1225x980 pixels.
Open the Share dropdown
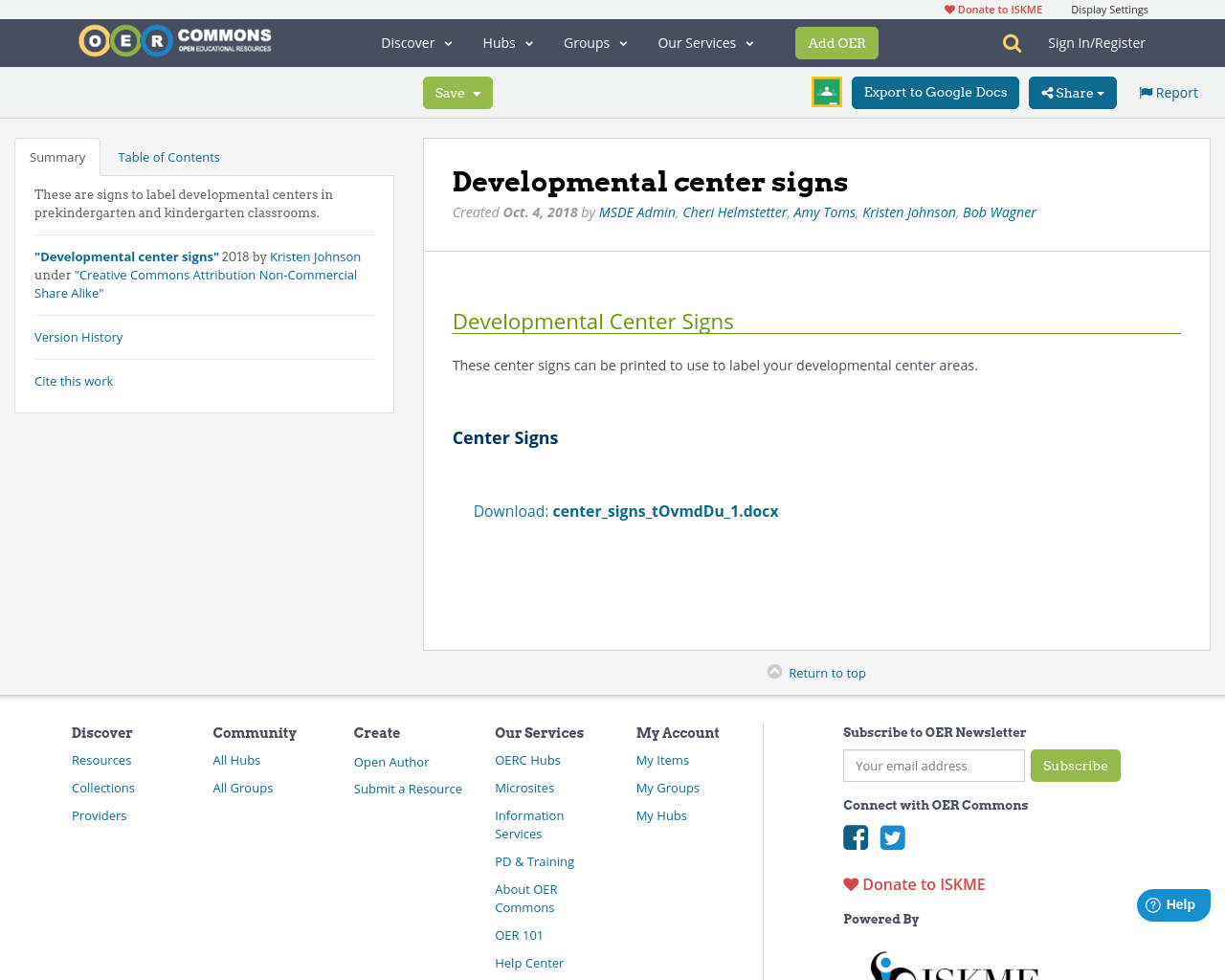coord(1072,92)
